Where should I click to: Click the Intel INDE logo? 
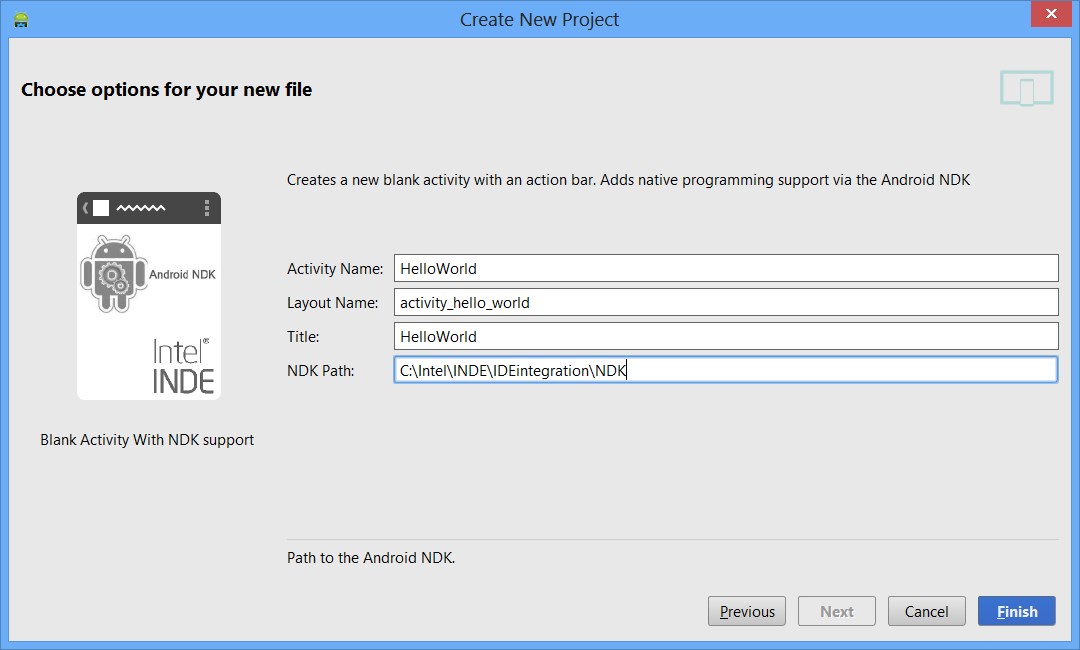183,366
